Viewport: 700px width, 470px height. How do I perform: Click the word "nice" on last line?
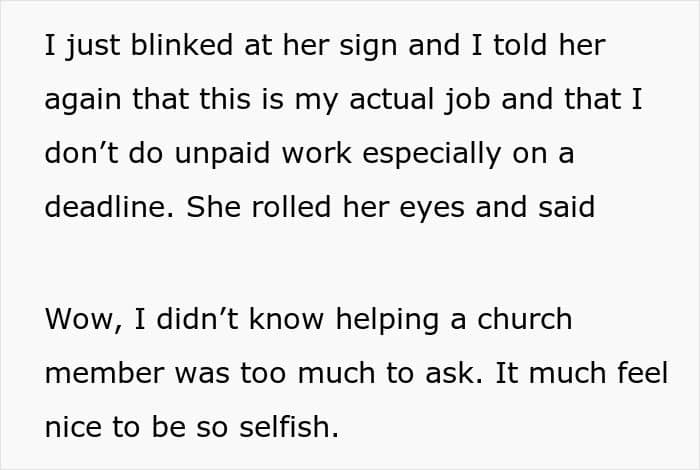pos(73,427)
